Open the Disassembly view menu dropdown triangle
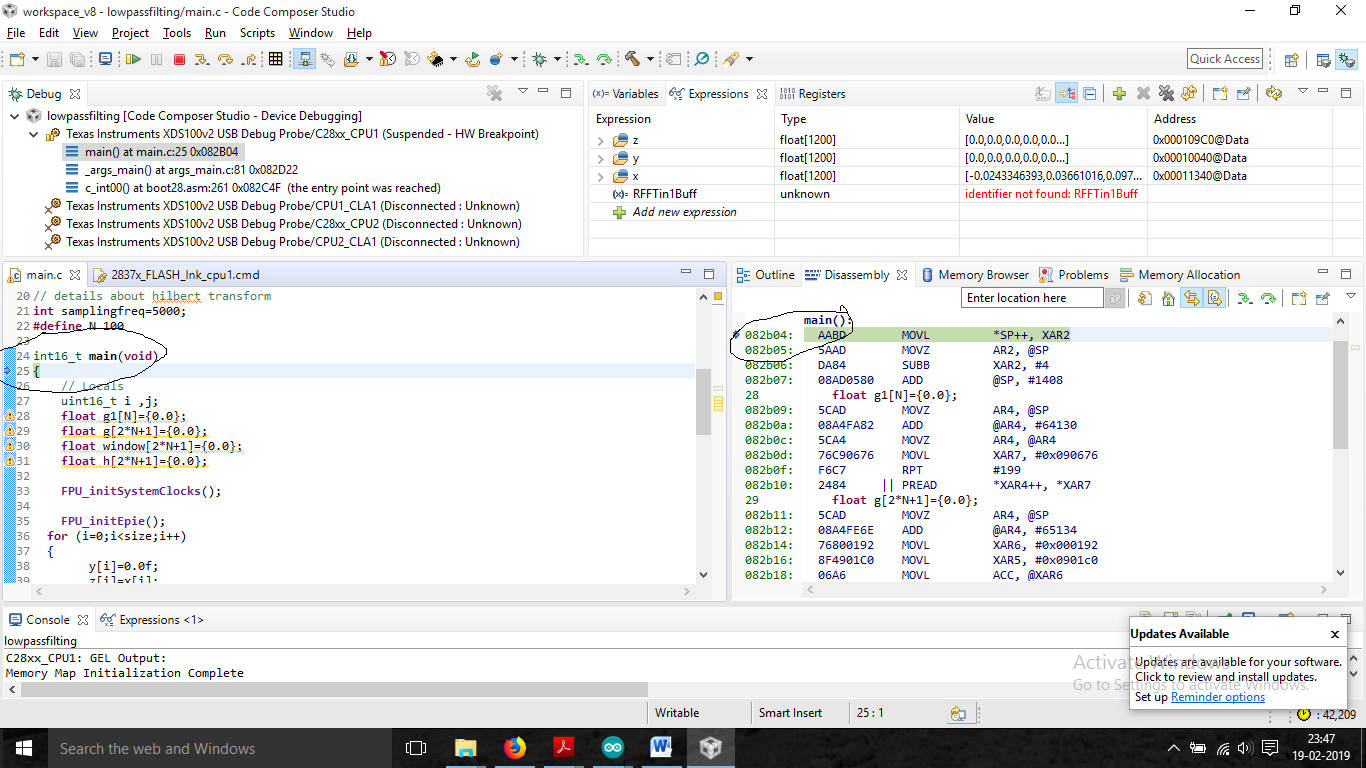The height and width of the screenshot is (768, 1366). [1352, 296]
